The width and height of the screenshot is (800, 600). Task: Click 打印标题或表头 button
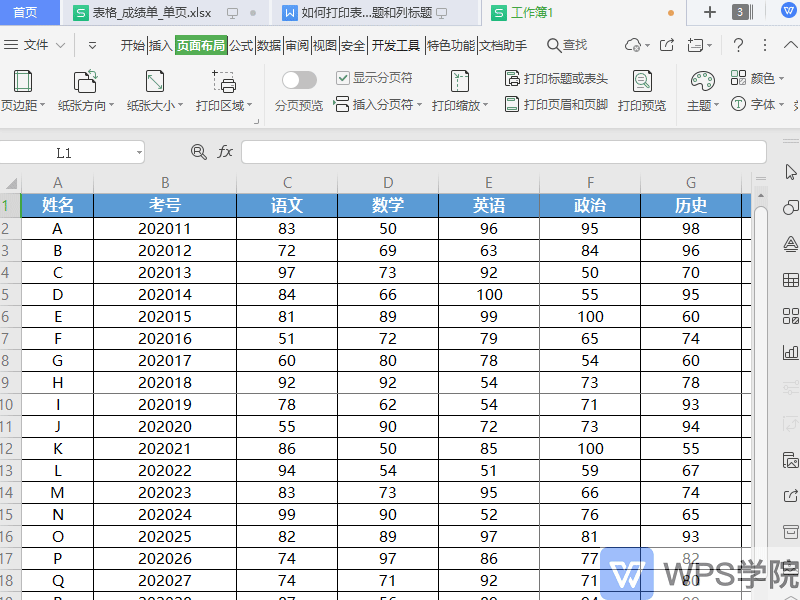(x=556, y=79)
